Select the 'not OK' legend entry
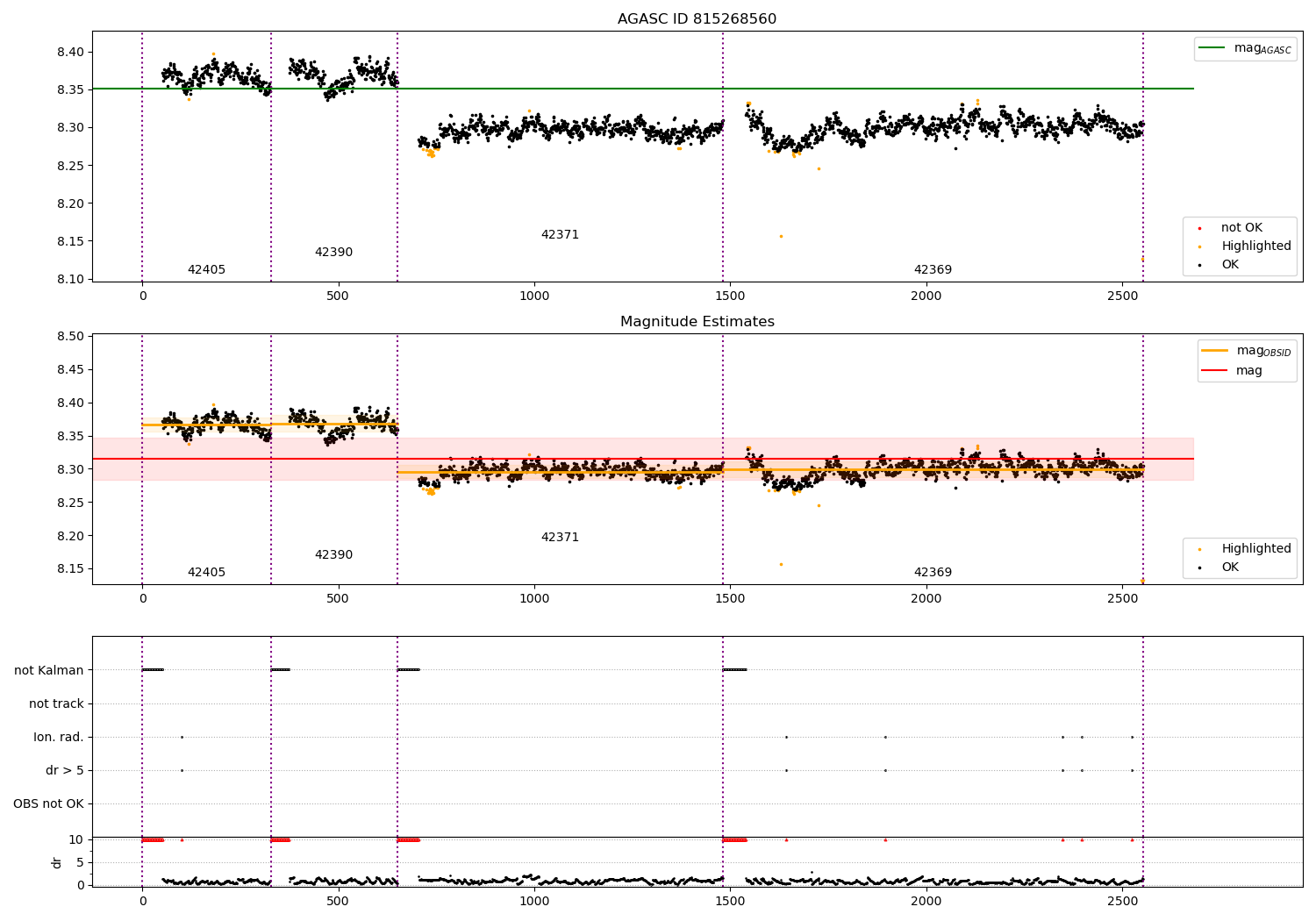Viewport: 1316px width, 921px height. point(1241,228)
